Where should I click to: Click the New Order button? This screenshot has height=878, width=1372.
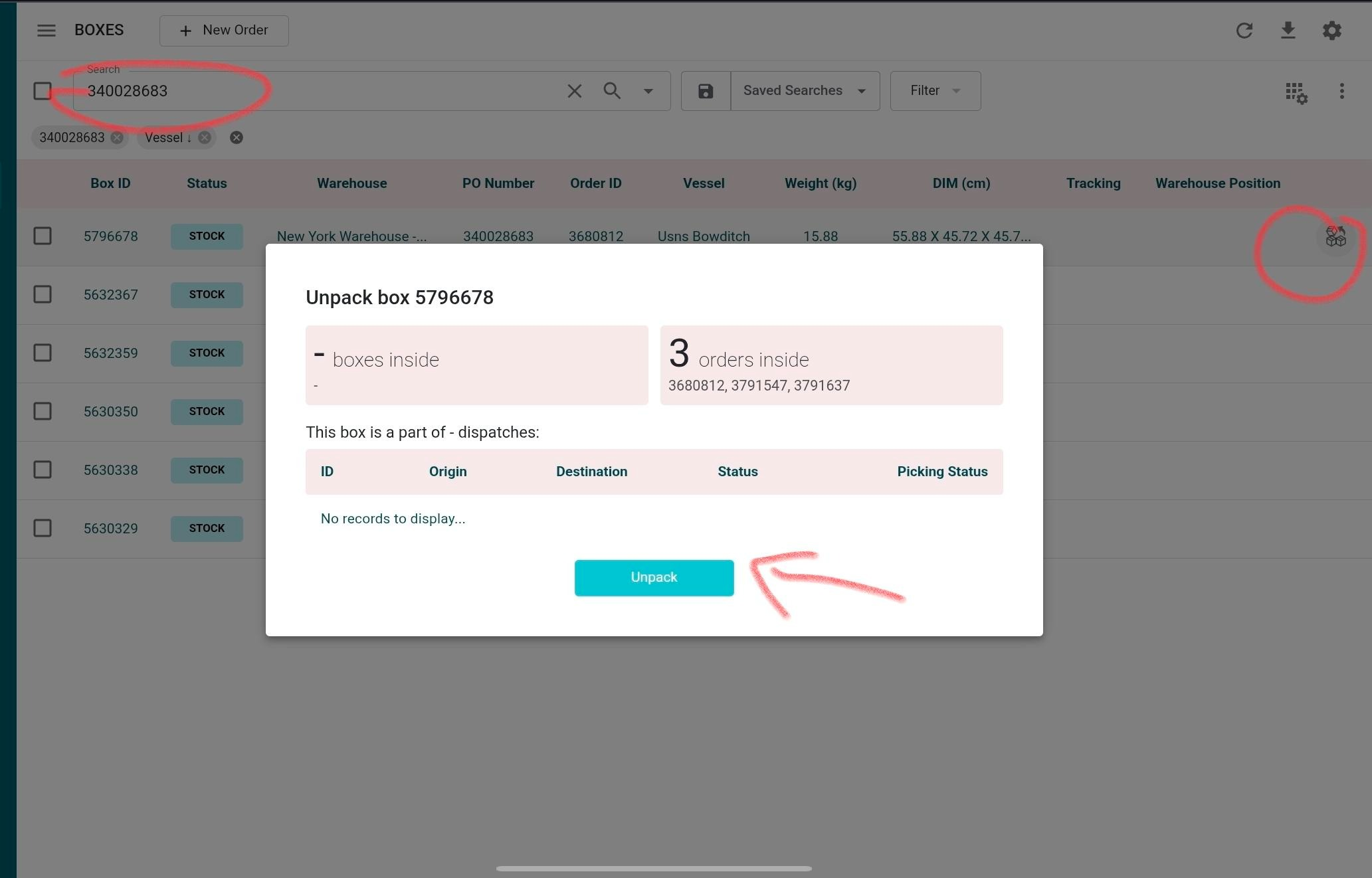(224, 31)
